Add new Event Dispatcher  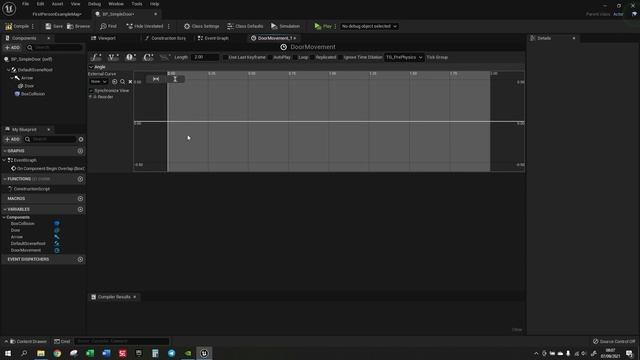coord(80,259)
